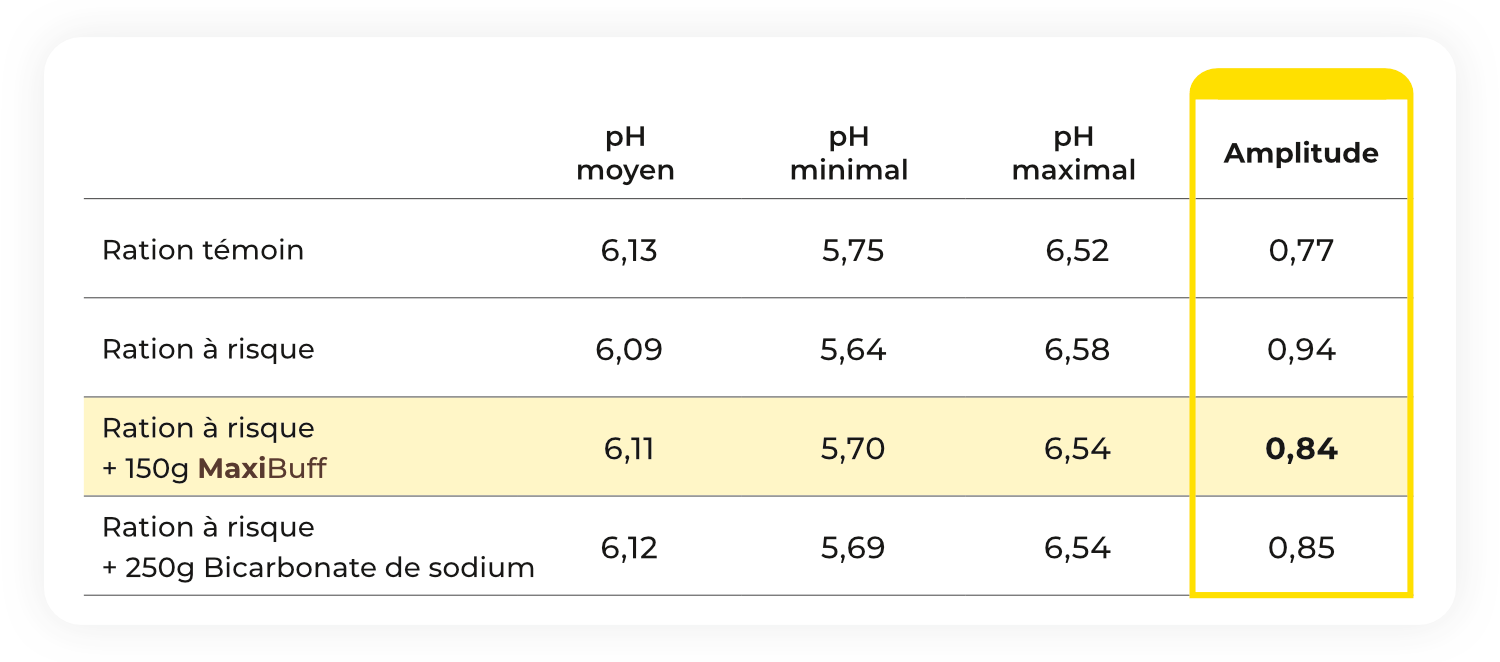Click the 6,13 pH moyen value

coord(629,250)
